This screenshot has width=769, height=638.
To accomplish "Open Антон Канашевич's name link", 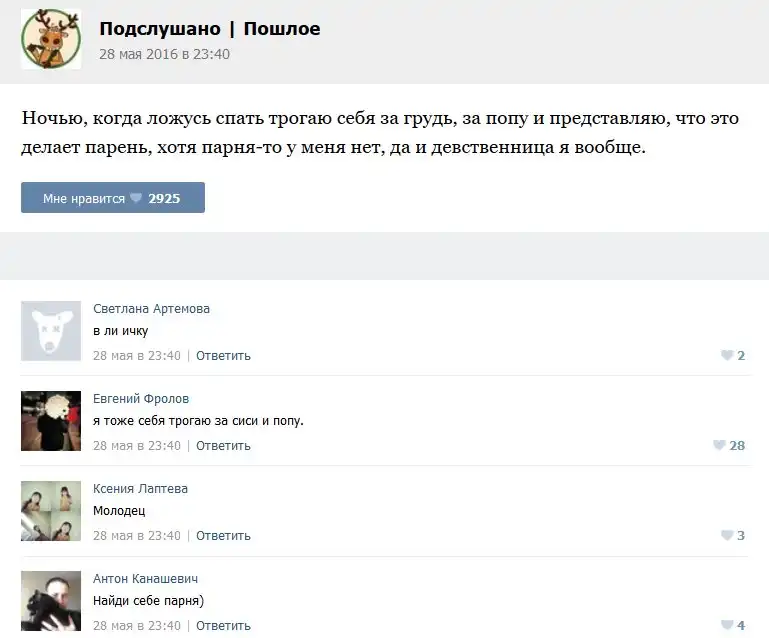I will [146, 579].
